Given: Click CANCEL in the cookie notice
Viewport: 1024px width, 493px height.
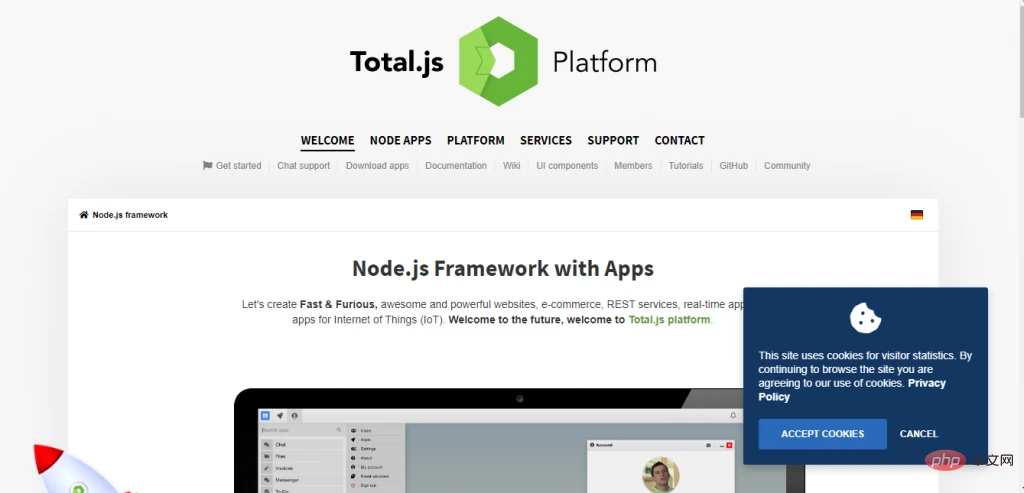Looking at the screenshot, I should pyautogui.click(x=918, y=434).
